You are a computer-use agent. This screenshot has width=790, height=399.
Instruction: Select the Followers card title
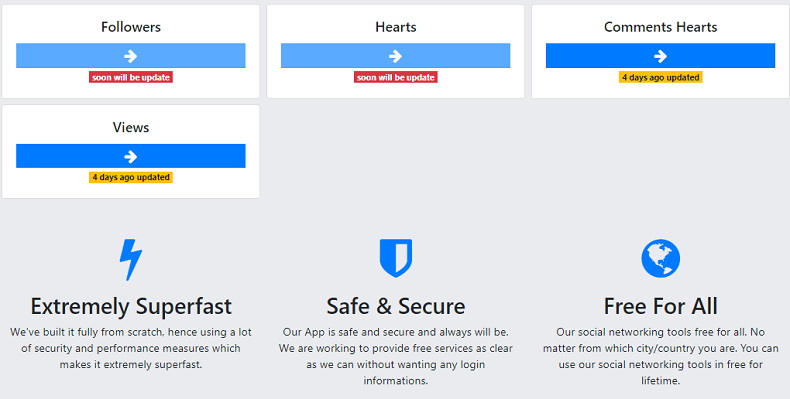[131, 27]
